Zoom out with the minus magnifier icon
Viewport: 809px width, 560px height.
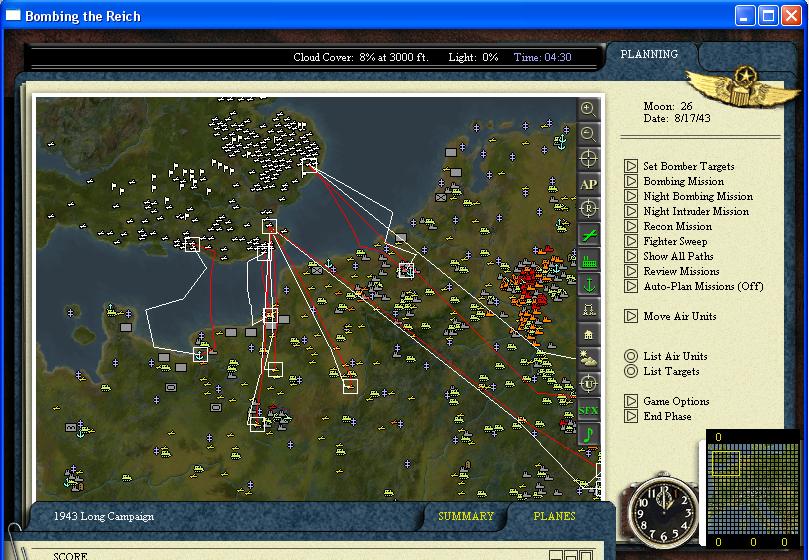(x=588, y=134)
